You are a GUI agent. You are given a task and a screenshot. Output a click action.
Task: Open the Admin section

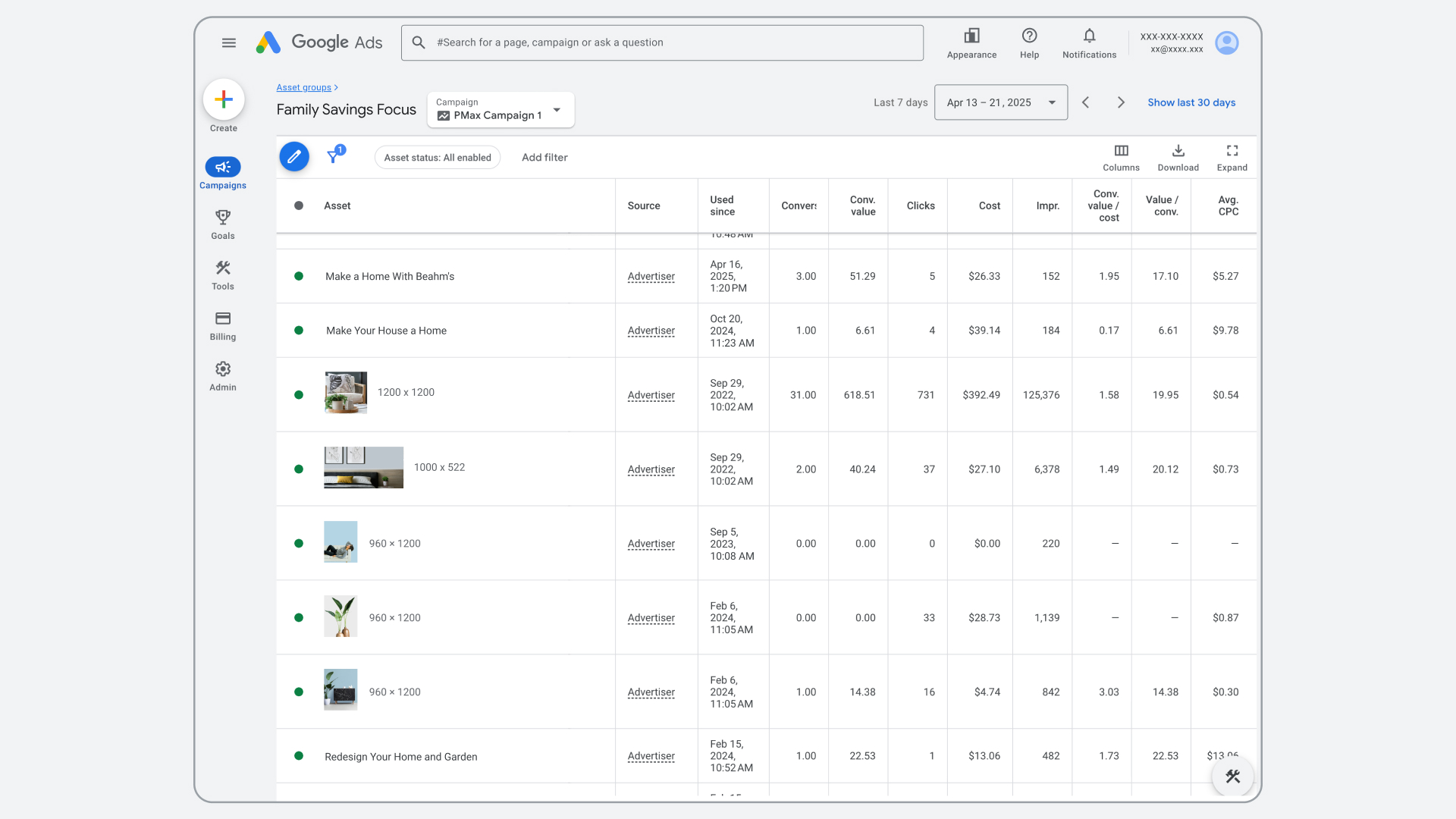coord(222,375)
